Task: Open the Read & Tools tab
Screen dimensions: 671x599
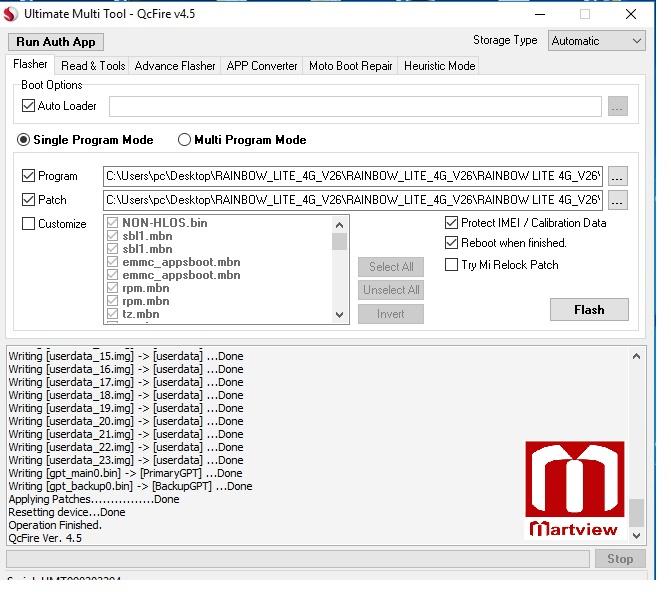Action: pos(93,66)
